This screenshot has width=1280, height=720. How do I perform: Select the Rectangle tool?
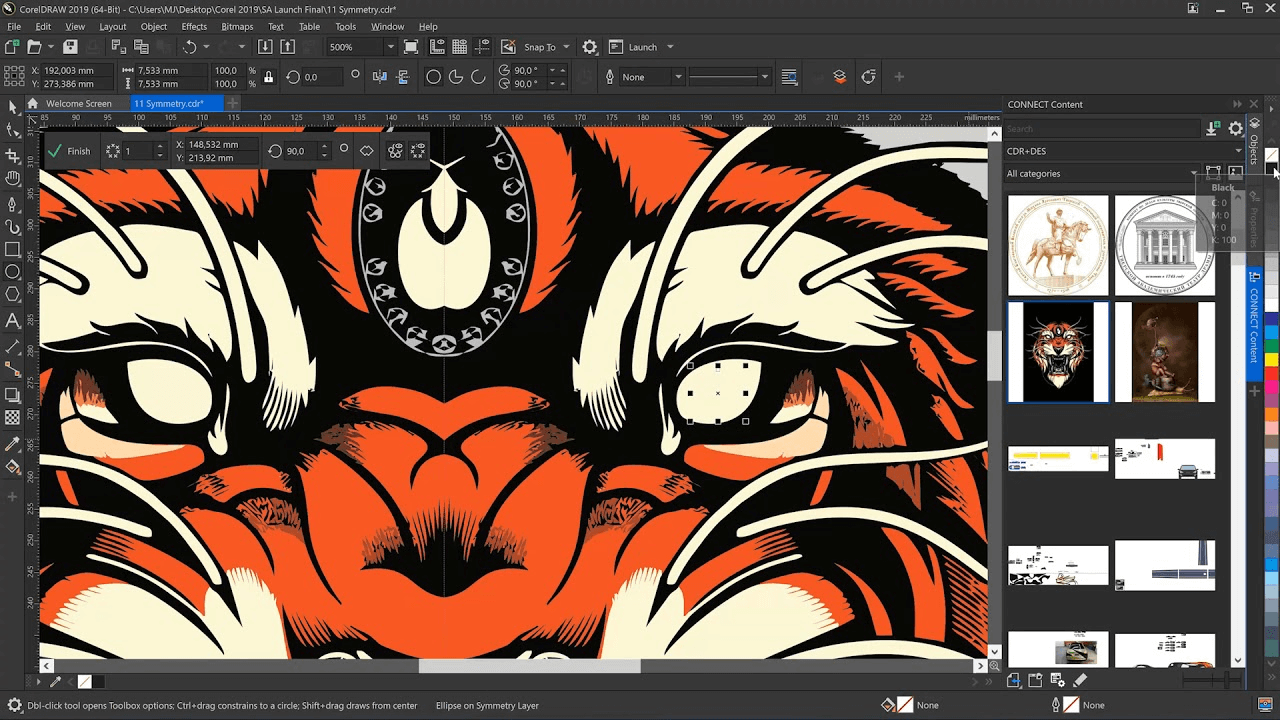(13, 250)
